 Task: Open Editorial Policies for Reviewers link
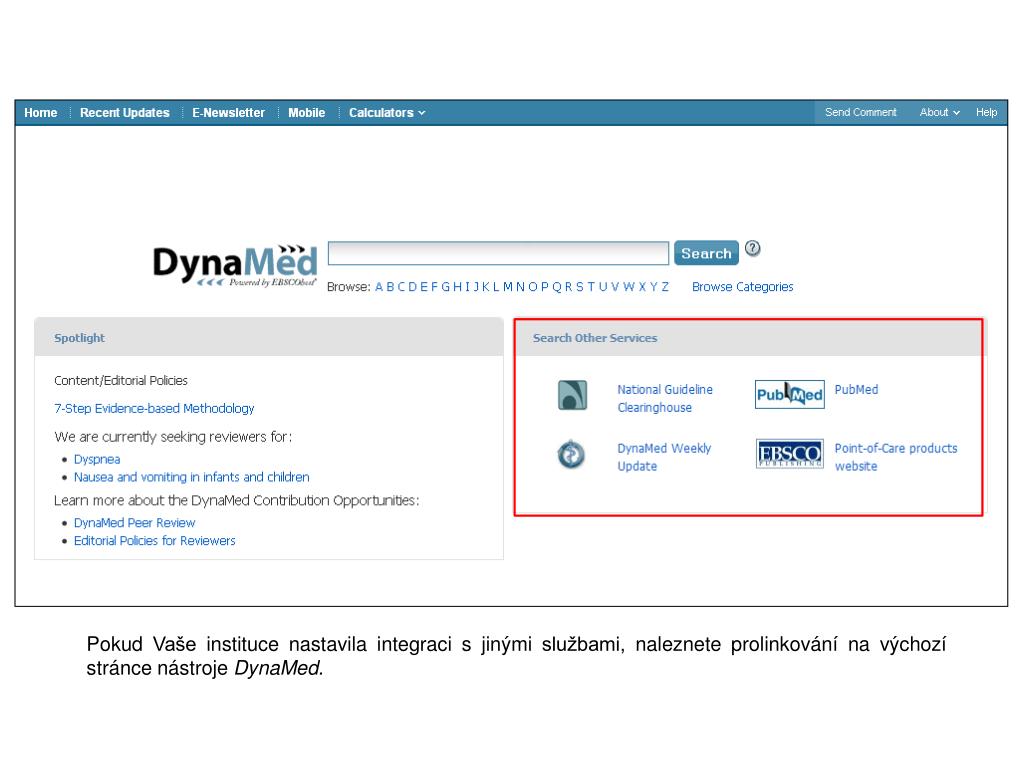[x=154, y=541]
